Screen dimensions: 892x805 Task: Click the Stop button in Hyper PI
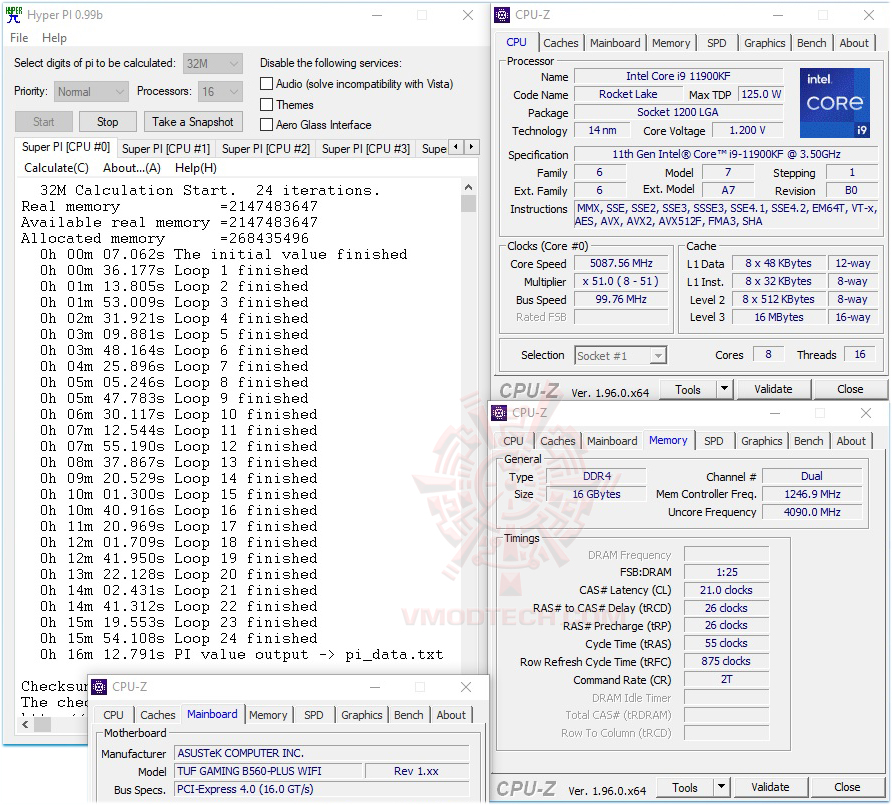[x=108, y=122]
